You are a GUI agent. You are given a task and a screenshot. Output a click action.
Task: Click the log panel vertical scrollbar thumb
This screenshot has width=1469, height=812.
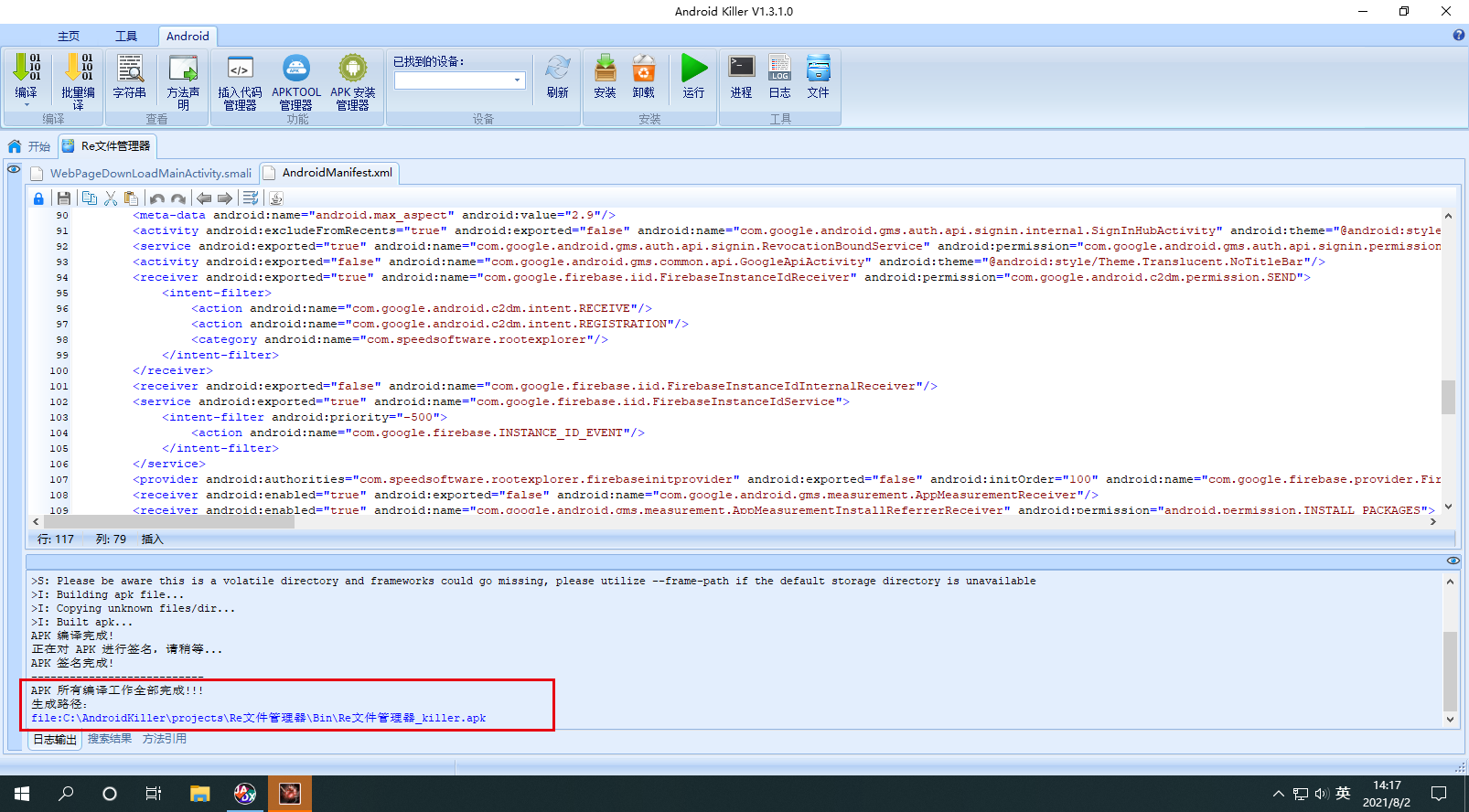pyautogui.click(x=1450, y=670)
